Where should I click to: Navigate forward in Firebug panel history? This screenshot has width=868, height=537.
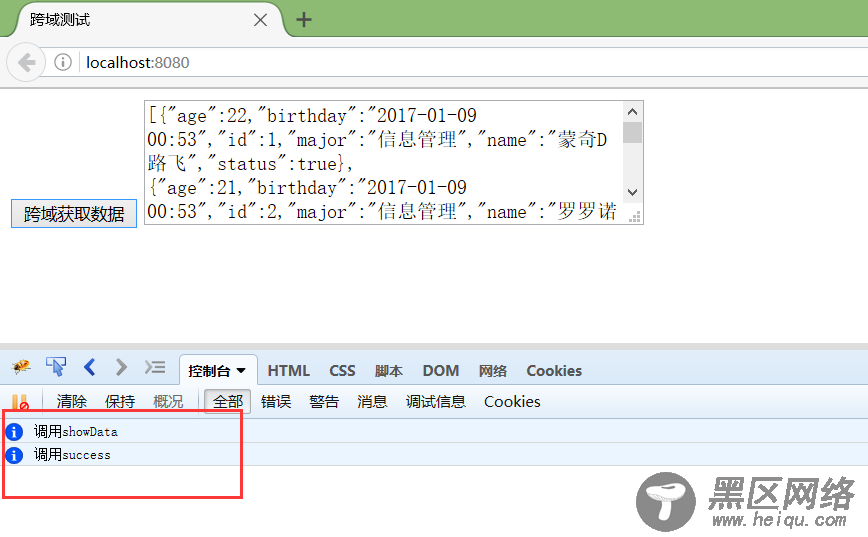coord(121,366)
